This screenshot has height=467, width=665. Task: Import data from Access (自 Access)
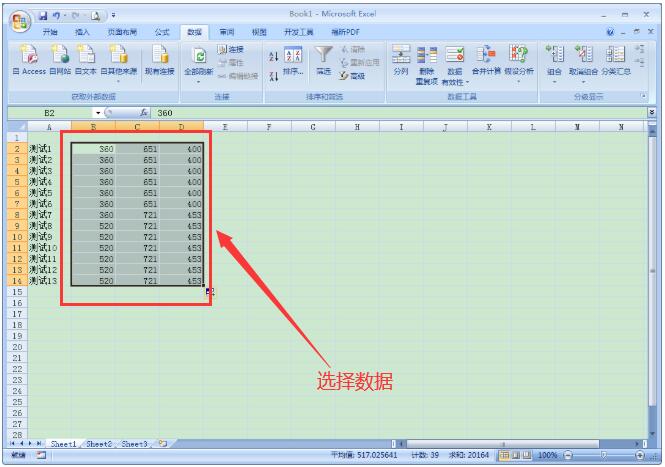click(29, 60)
